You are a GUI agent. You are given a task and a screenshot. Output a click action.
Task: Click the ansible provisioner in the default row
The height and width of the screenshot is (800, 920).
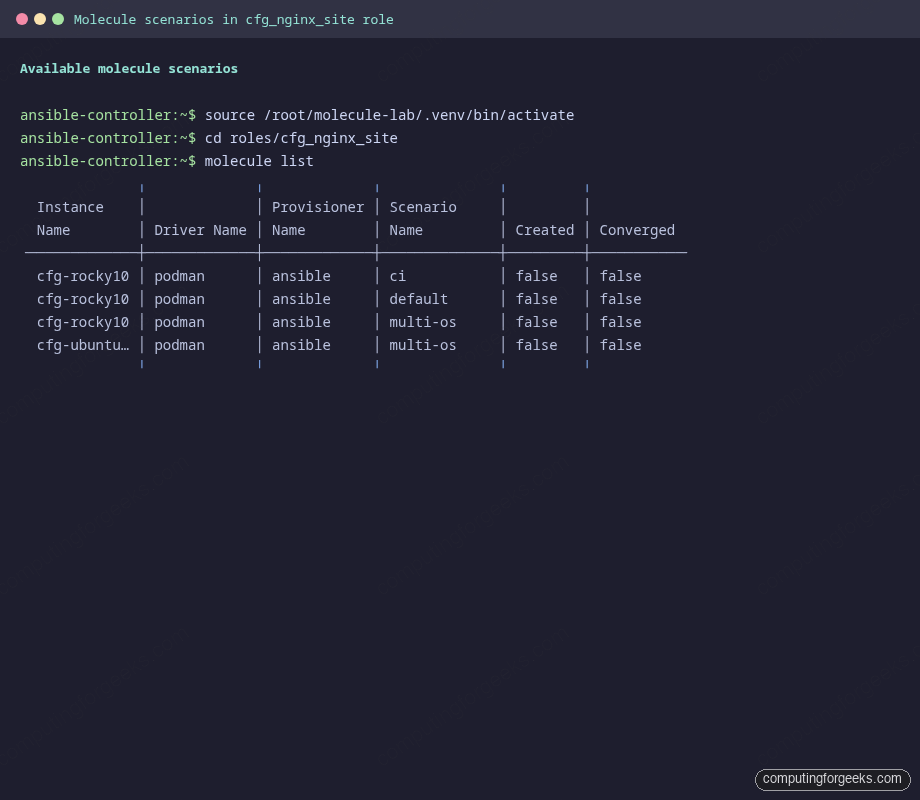pos(301,298)
